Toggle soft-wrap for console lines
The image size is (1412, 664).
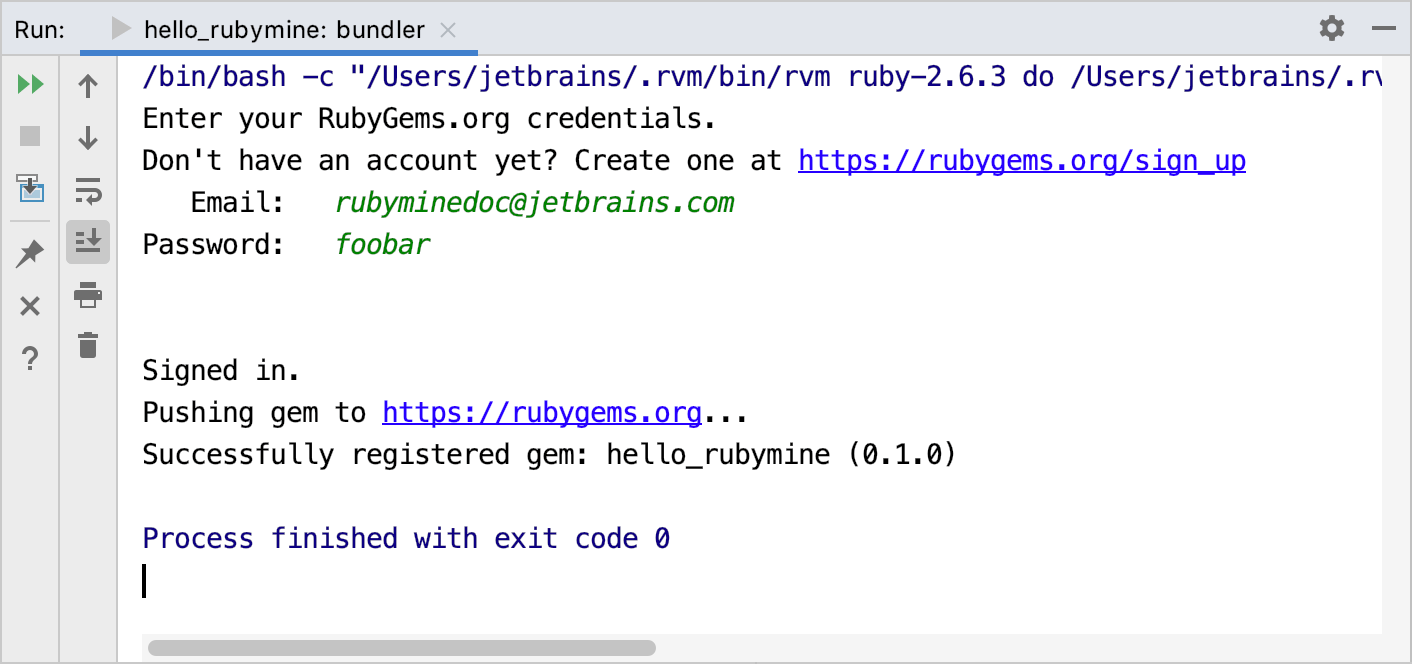coord(88,190)
